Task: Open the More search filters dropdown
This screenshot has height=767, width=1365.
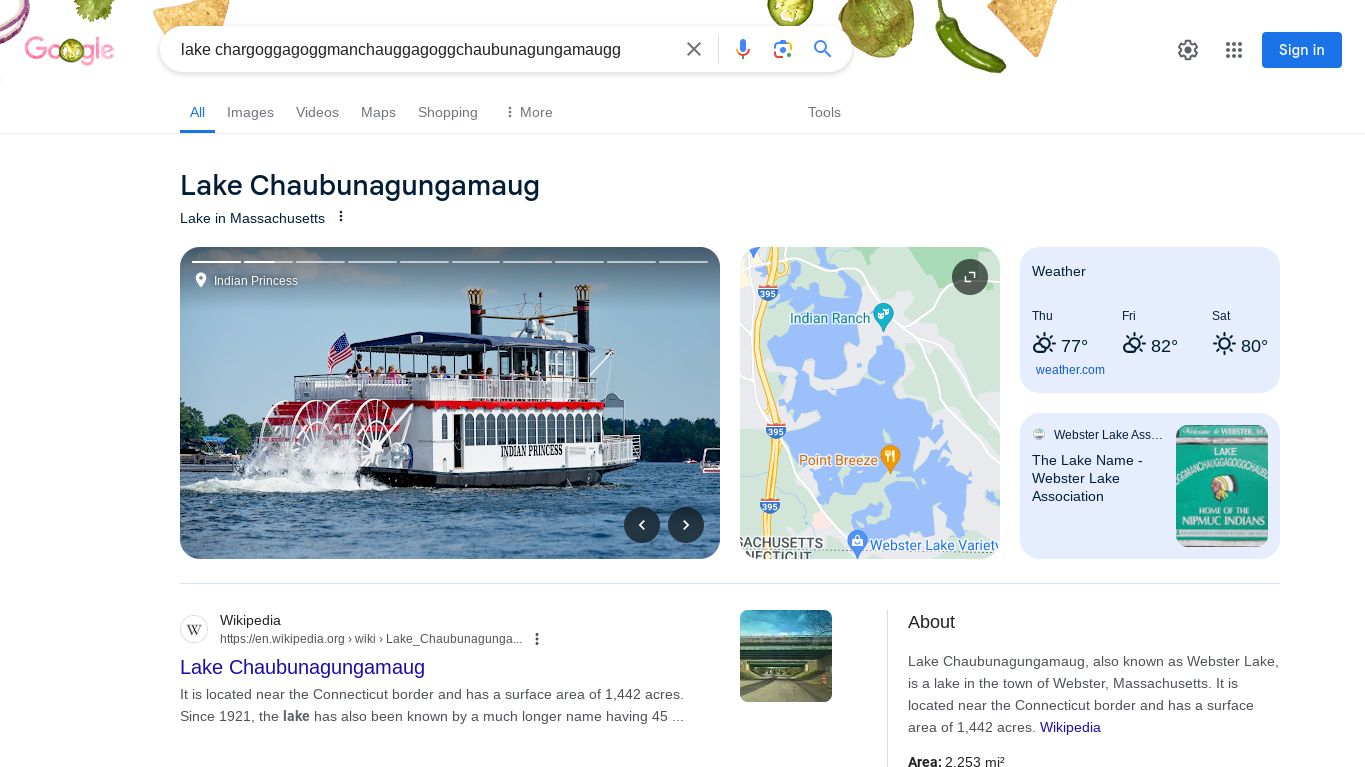Action: pyautogui.click(x=528, y=112)
